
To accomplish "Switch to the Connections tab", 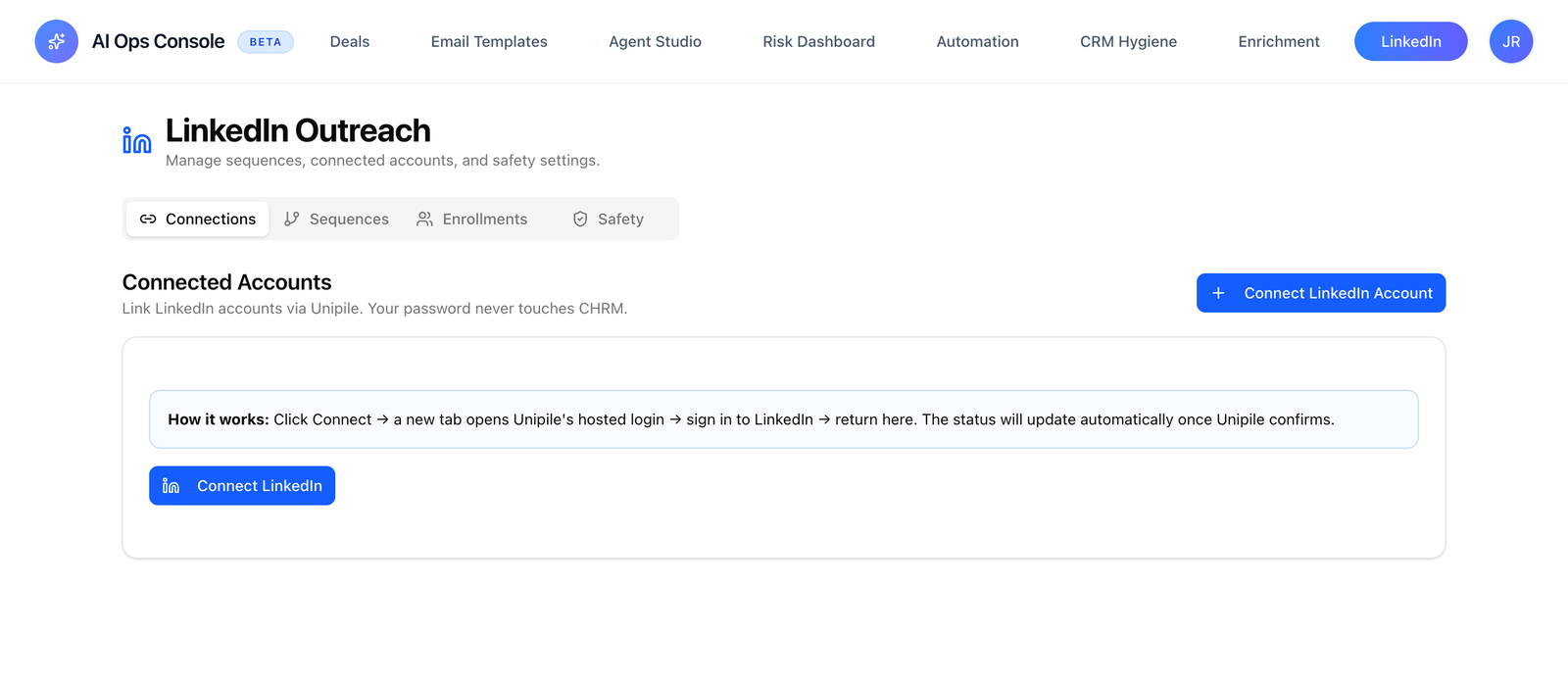I will coord(198,219).
